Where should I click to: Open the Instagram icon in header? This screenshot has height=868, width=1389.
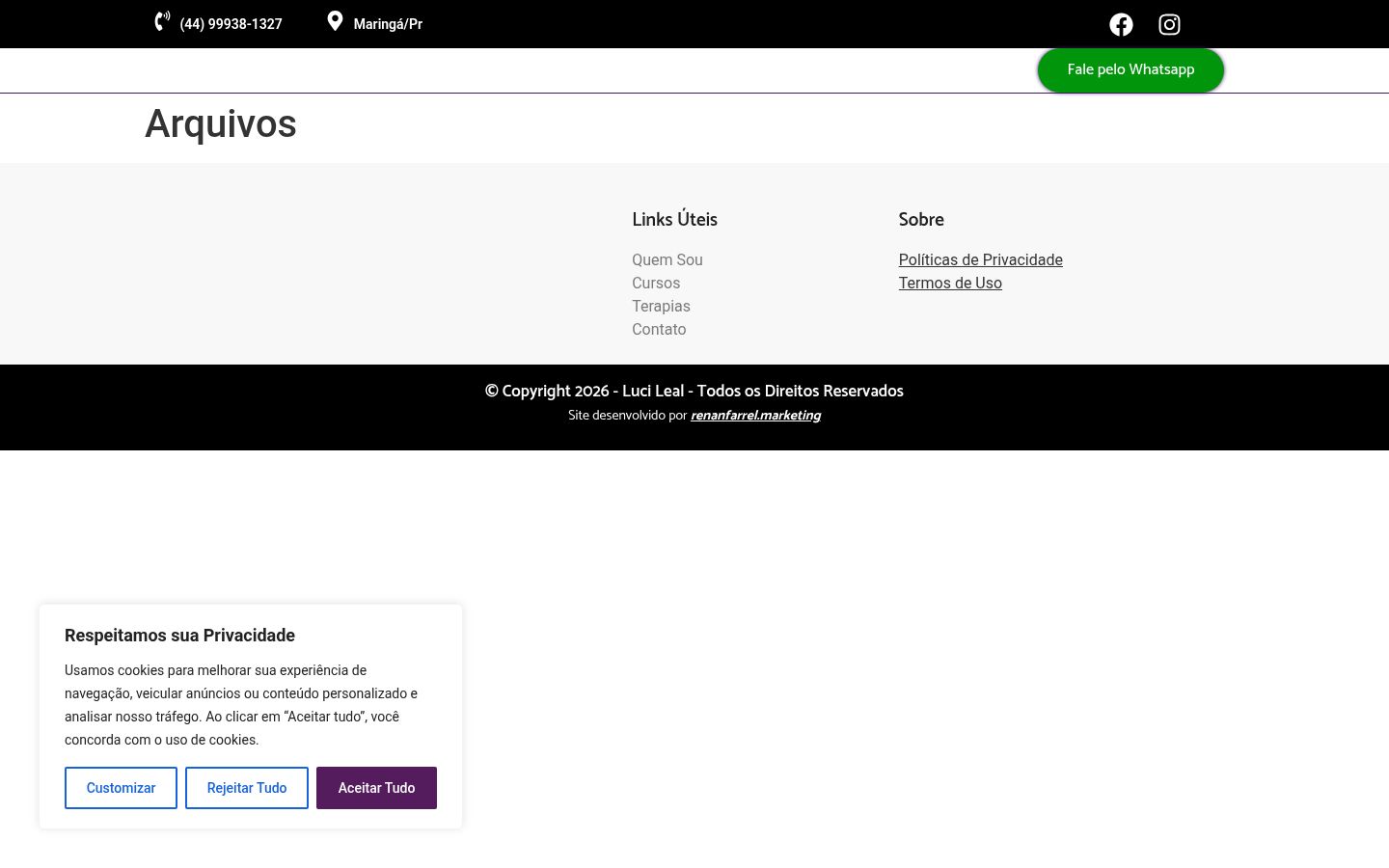tap(1169, 24)
